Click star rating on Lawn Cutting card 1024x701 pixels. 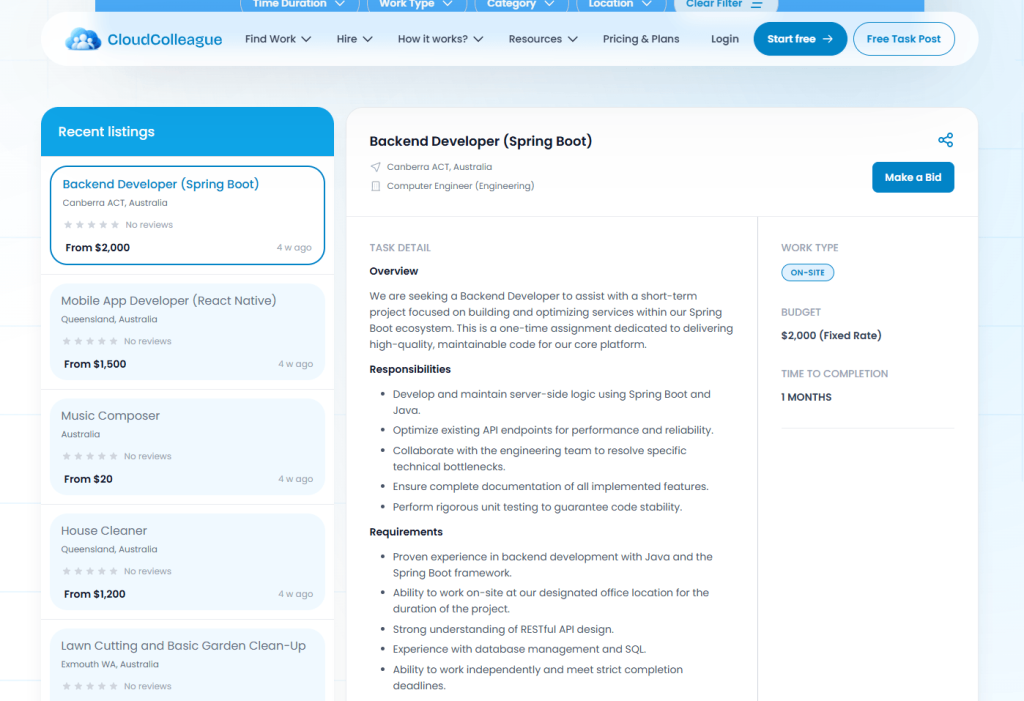(x=90, y=686)
